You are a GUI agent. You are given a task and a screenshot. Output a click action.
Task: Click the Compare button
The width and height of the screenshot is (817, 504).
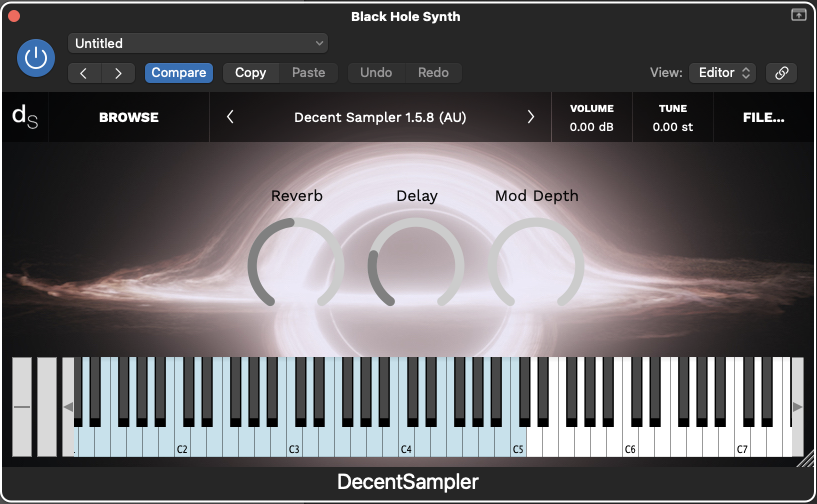179,73
